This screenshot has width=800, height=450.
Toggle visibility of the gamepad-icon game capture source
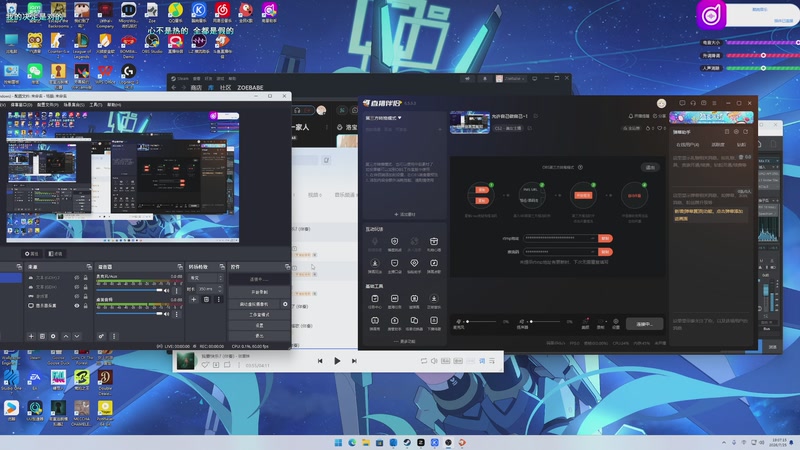tap(77, 296)
